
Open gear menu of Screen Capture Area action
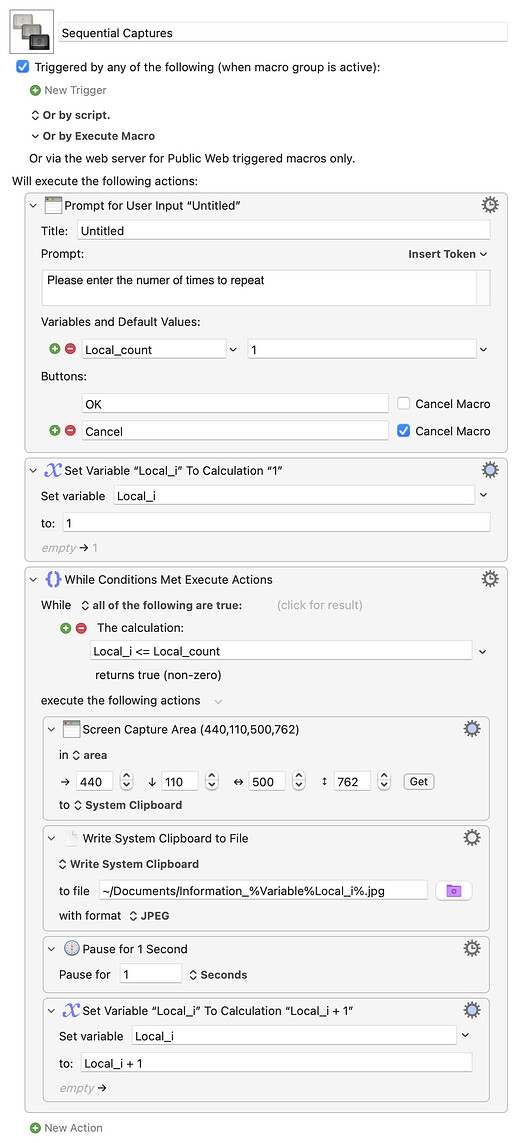(x=473, y=729)
